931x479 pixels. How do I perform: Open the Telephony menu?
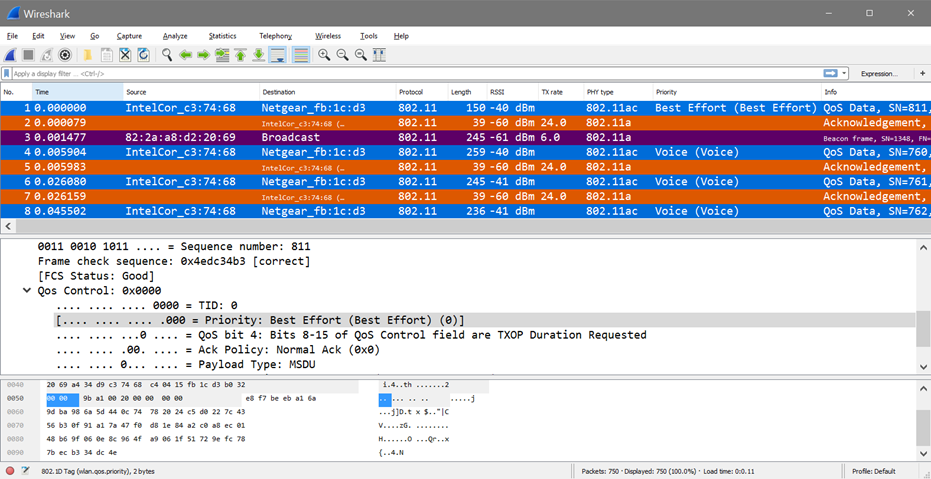point(276,36)
